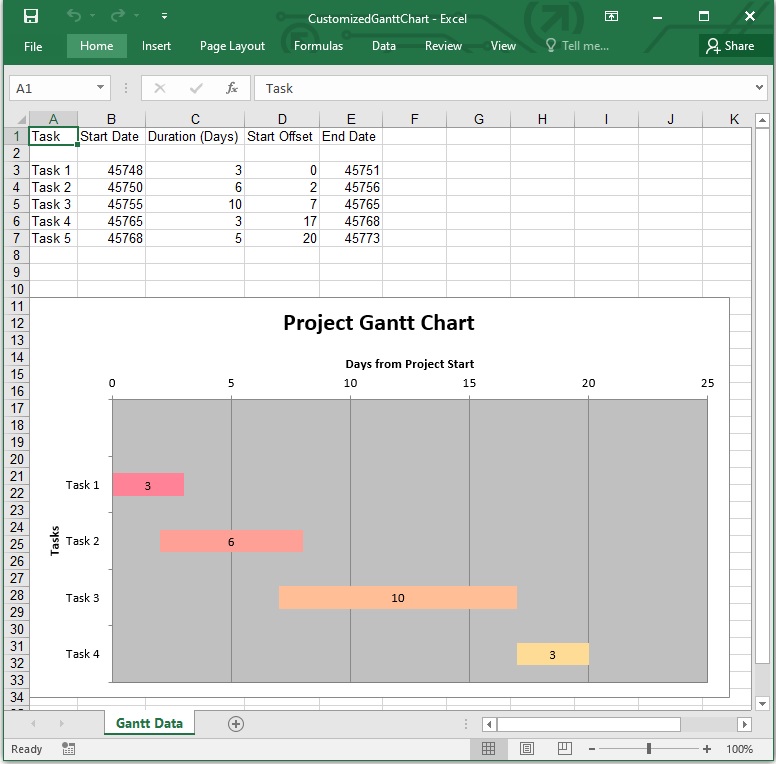776x764 pixels.
Task: Open Customize Quick Access Toolbar dropdown
Action: (165, 16)
